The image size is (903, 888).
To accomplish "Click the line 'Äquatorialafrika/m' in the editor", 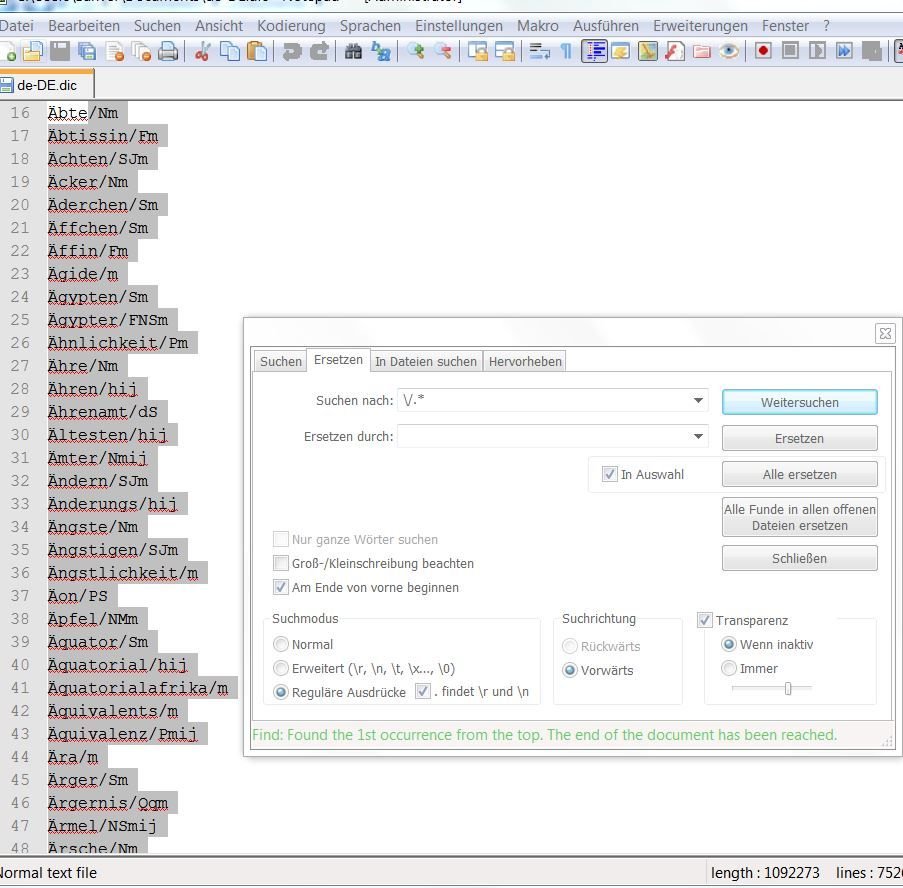I will pyautogui.click(x=138, y=688).
